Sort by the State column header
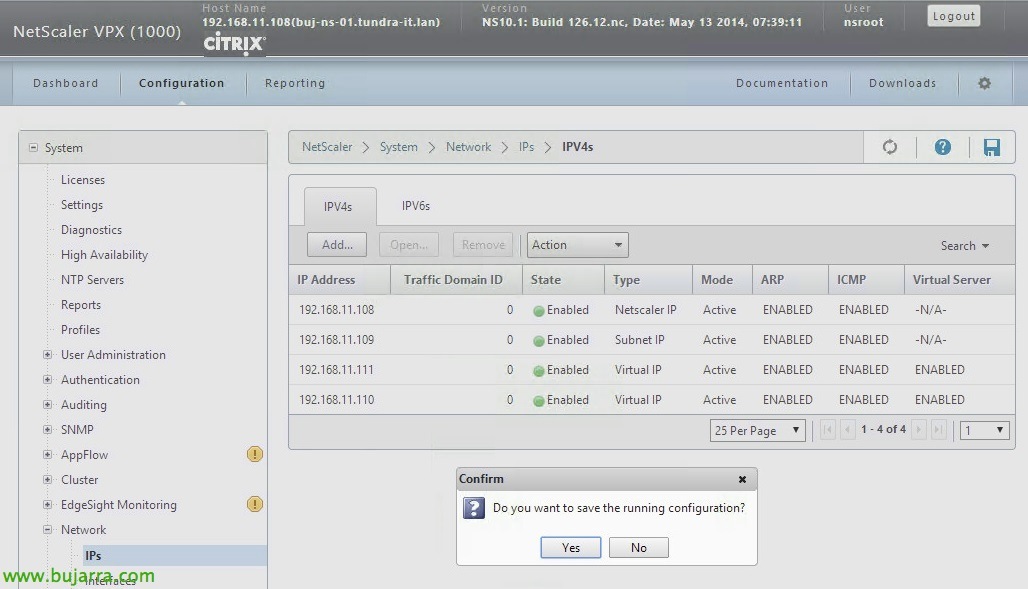This screenshot has height=589, width=1028. (x=563, y=279)
